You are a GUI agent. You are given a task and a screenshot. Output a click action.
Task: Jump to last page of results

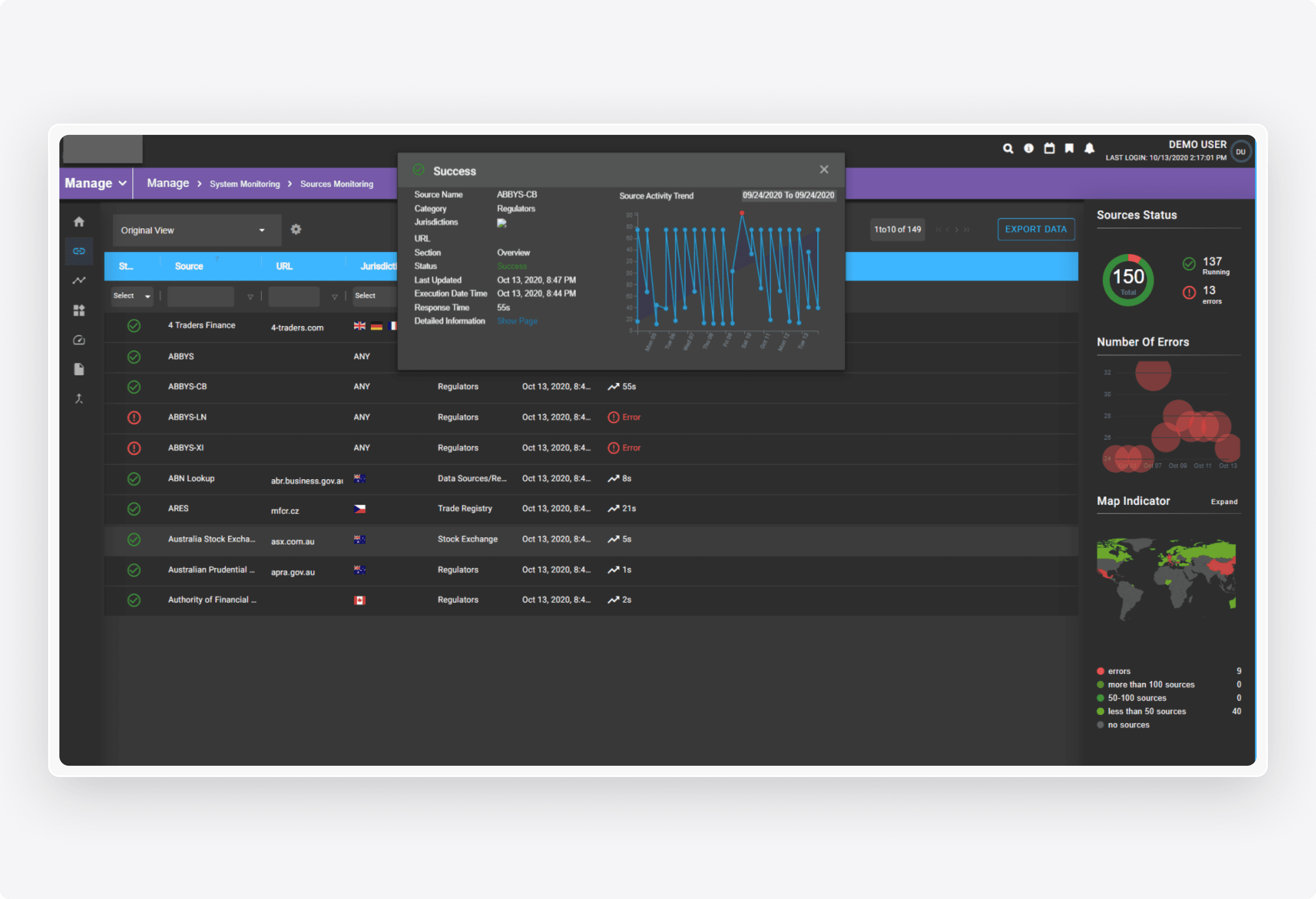(967, 230)
